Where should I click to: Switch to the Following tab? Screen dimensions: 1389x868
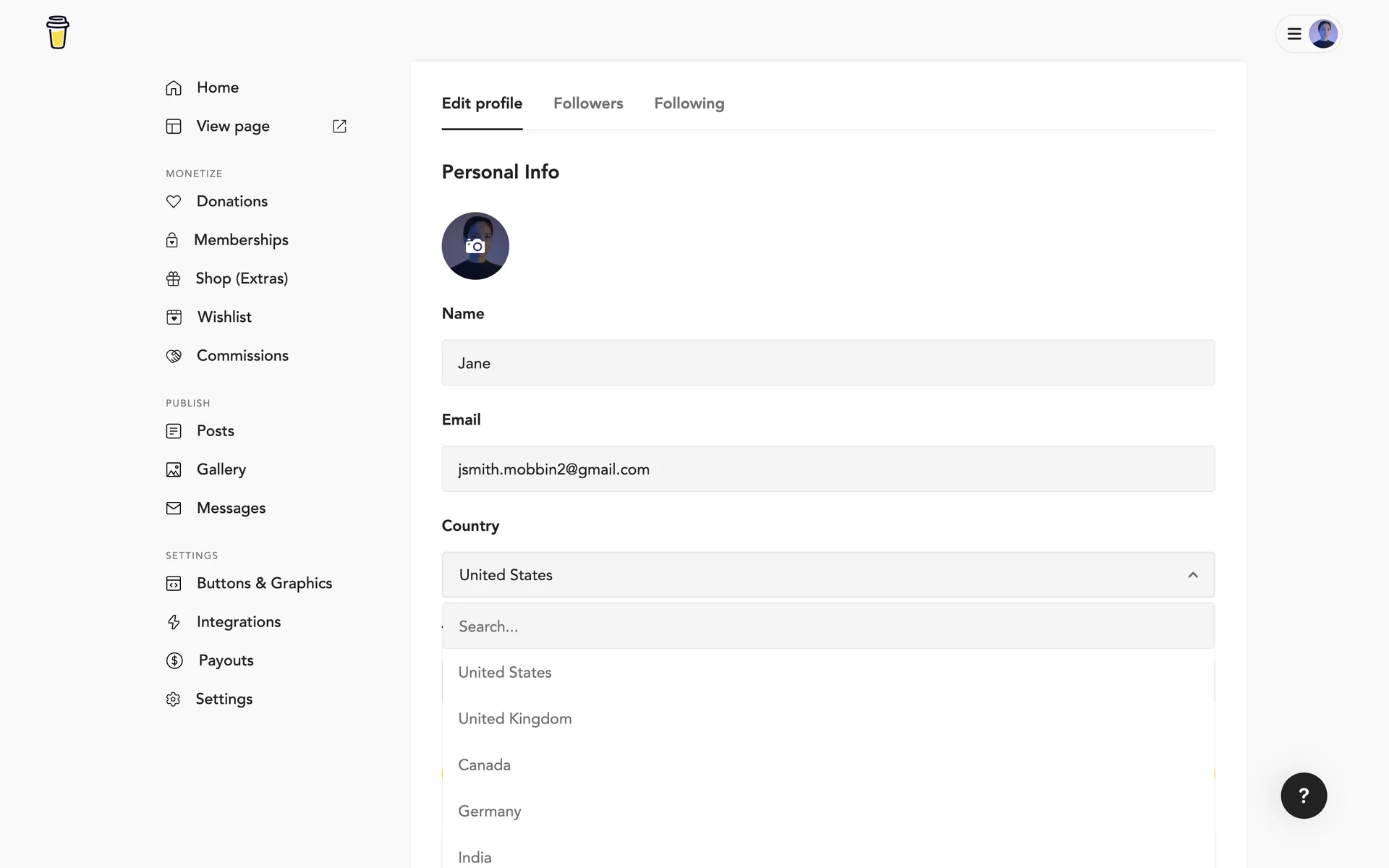tap(689, 103)
